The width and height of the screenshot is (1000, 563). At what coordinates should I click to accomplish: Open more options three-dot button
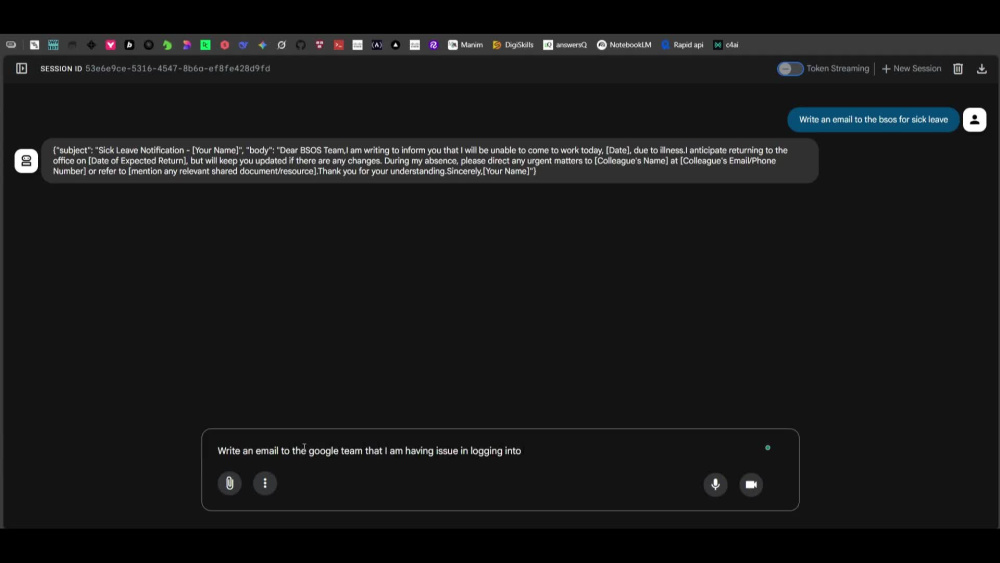point(265,483)
